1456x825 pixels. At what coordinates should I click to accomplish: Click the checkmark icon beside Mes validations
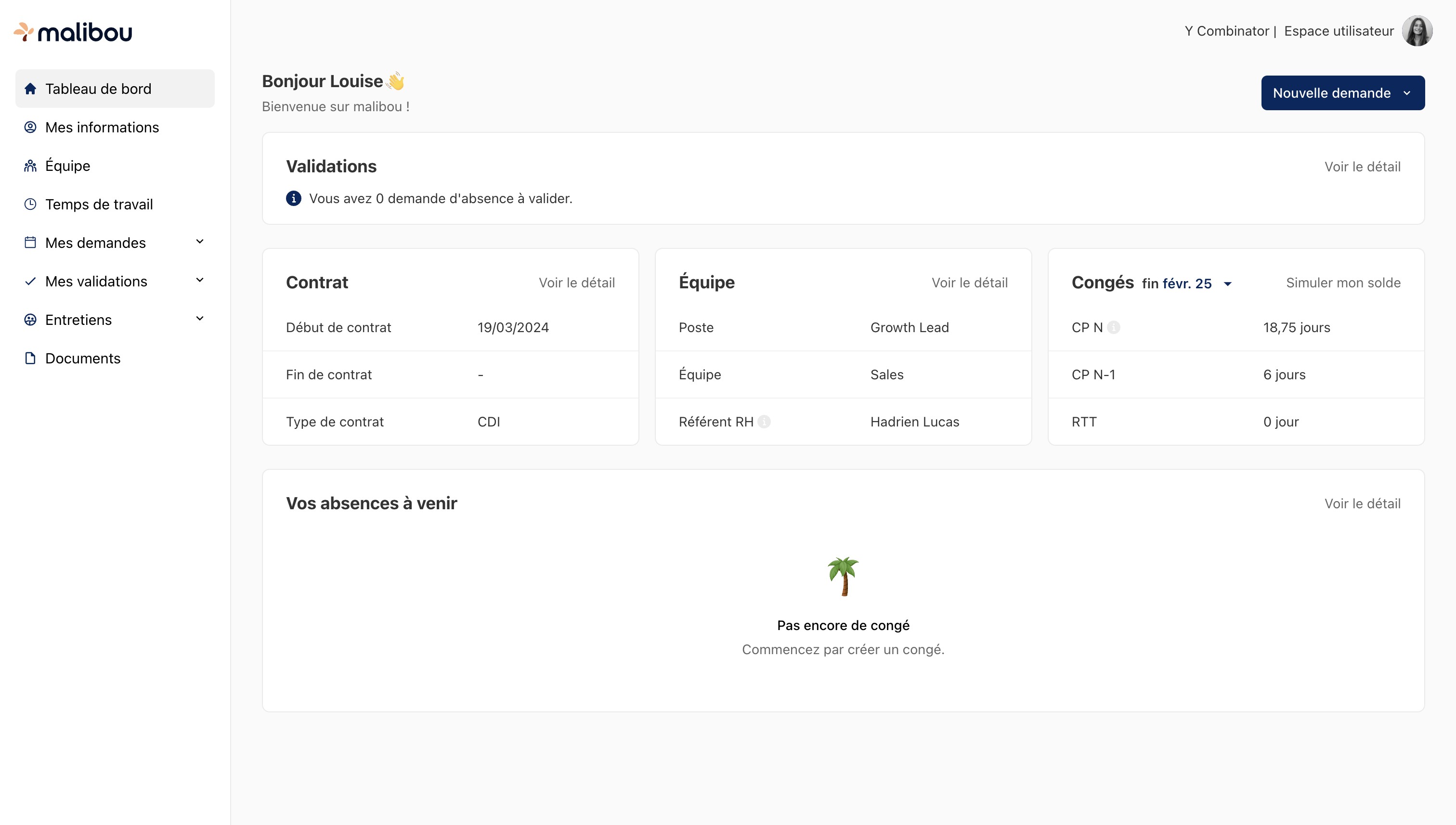coord(31,281)
